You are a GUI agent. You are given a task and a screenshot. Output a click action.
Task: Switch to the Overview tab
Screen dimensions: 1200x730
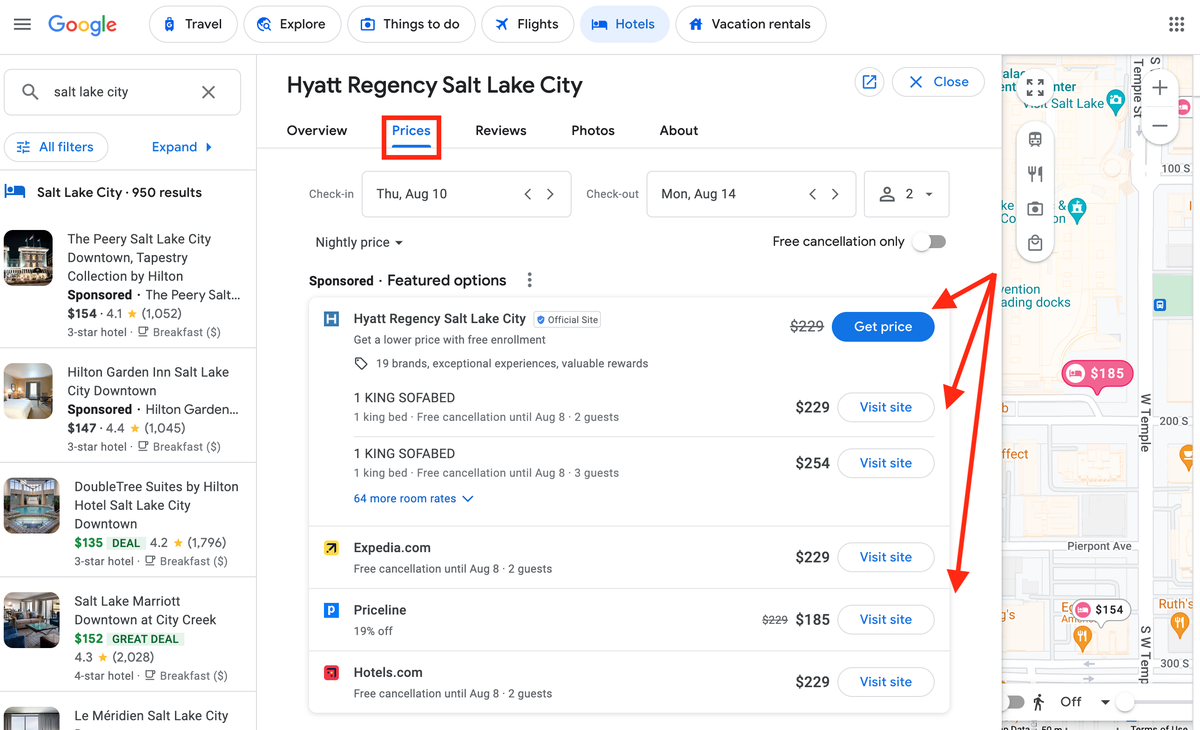(317, 131)
